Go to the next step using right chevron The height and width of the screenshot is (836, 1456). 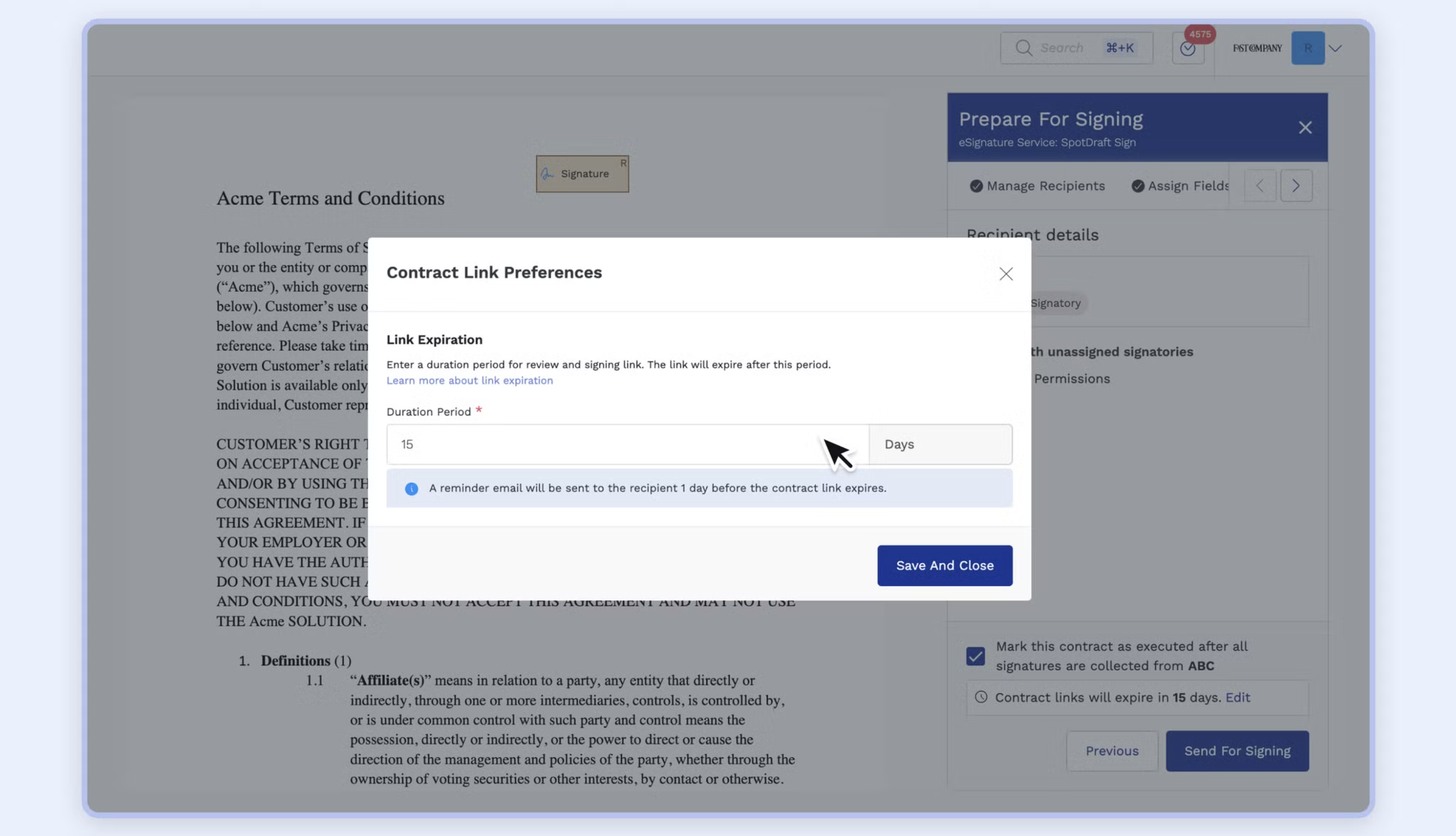pyautogui.click(x=1296, y=186)
